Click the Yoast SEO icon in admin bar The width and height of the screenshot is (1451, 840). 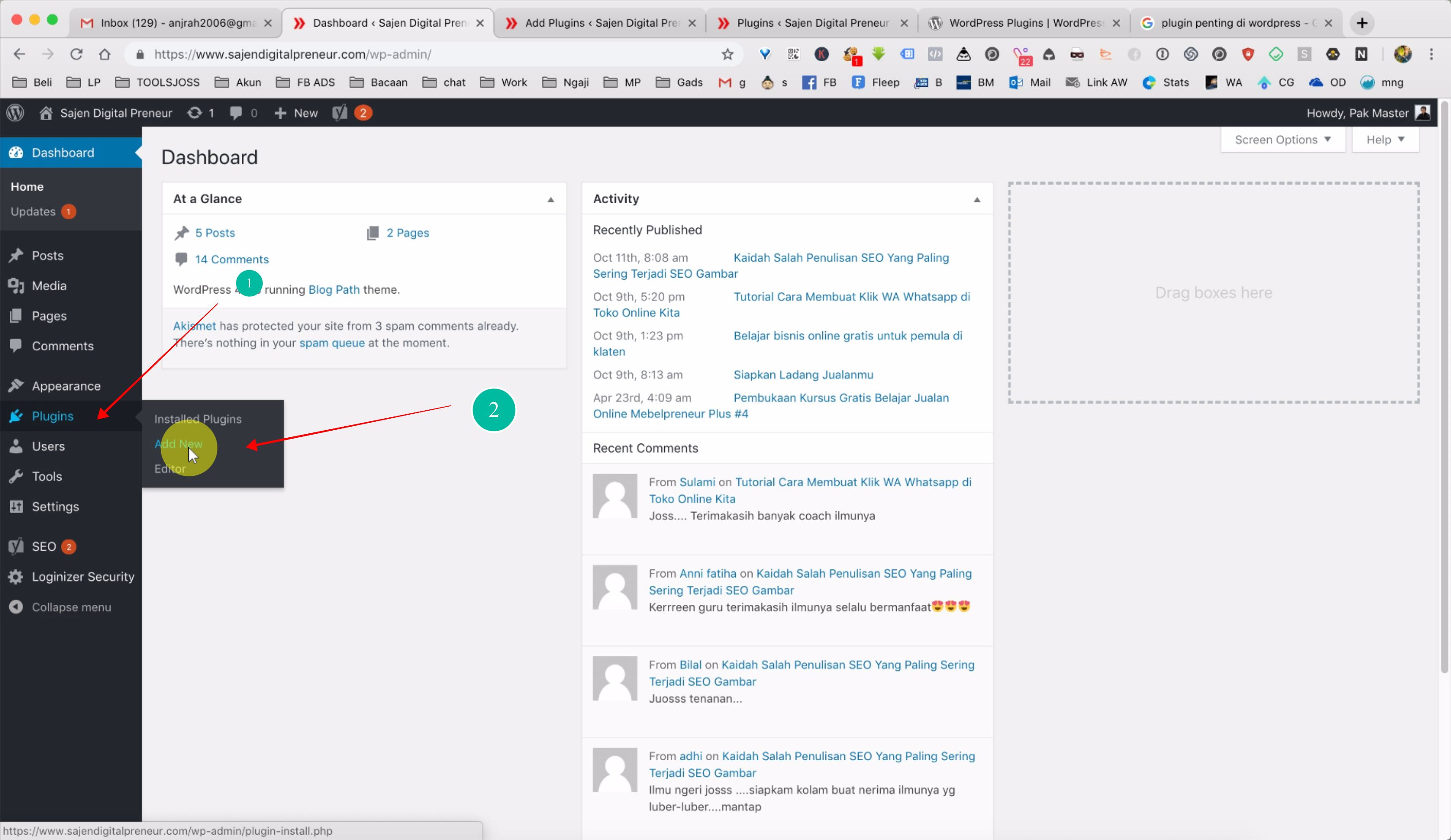tap(340, 113)
